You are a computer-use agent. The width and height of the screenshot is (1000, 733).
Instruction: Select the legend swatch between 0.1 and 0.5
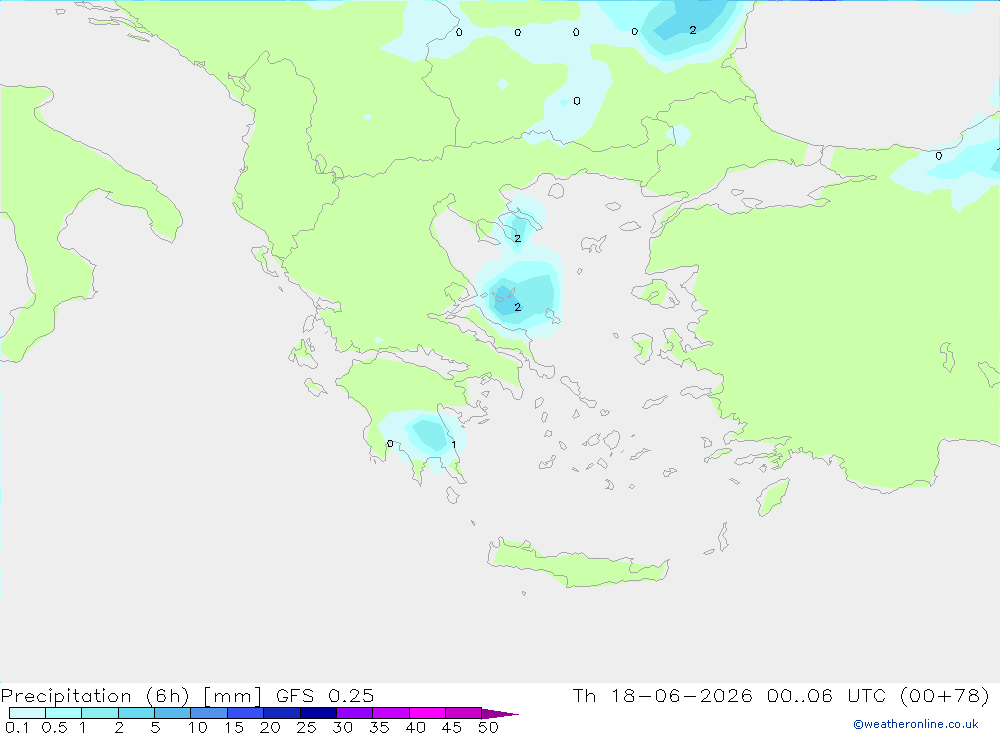27,713
